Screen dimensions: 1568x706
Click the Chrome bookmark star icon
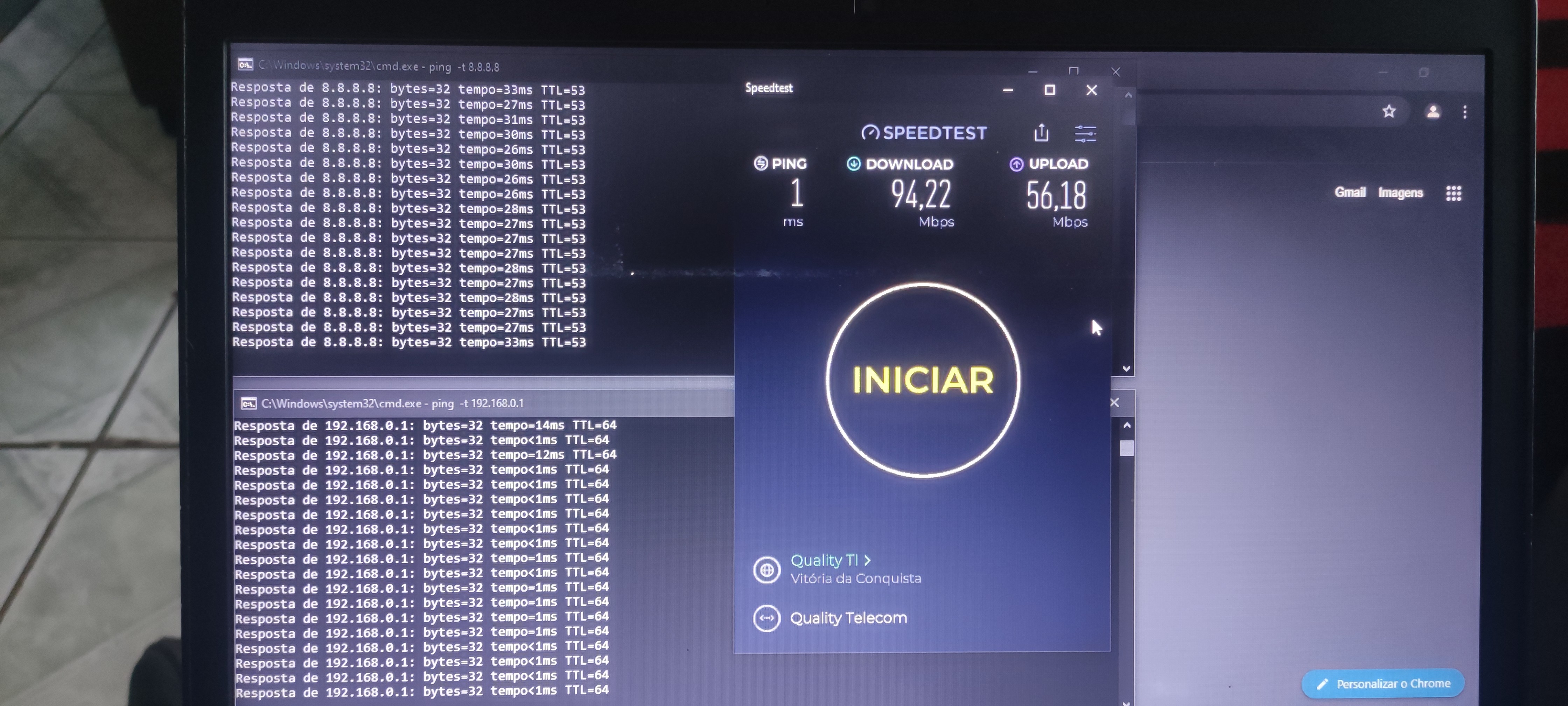(x=1388, y=111)
